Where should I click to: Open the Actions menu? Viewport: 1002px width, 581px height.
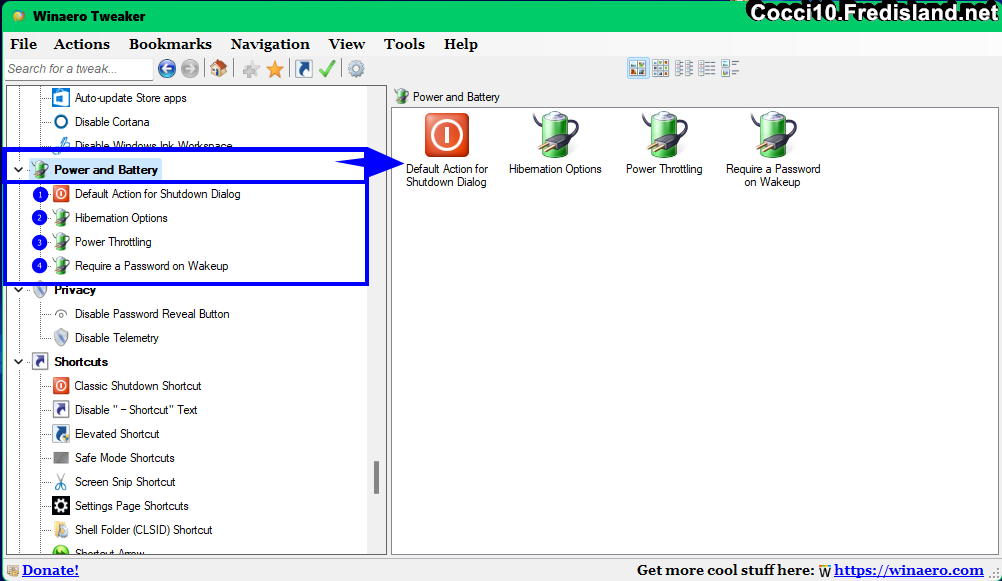82,44
